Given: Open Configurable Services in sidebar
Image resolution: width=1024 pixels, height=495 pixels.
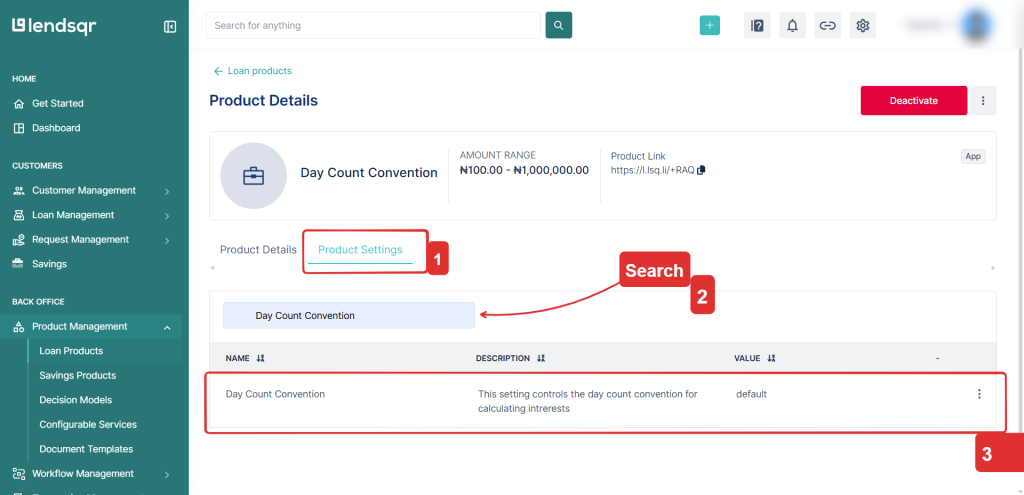Looking at the screenshot, I should click(x=88, y=424).
